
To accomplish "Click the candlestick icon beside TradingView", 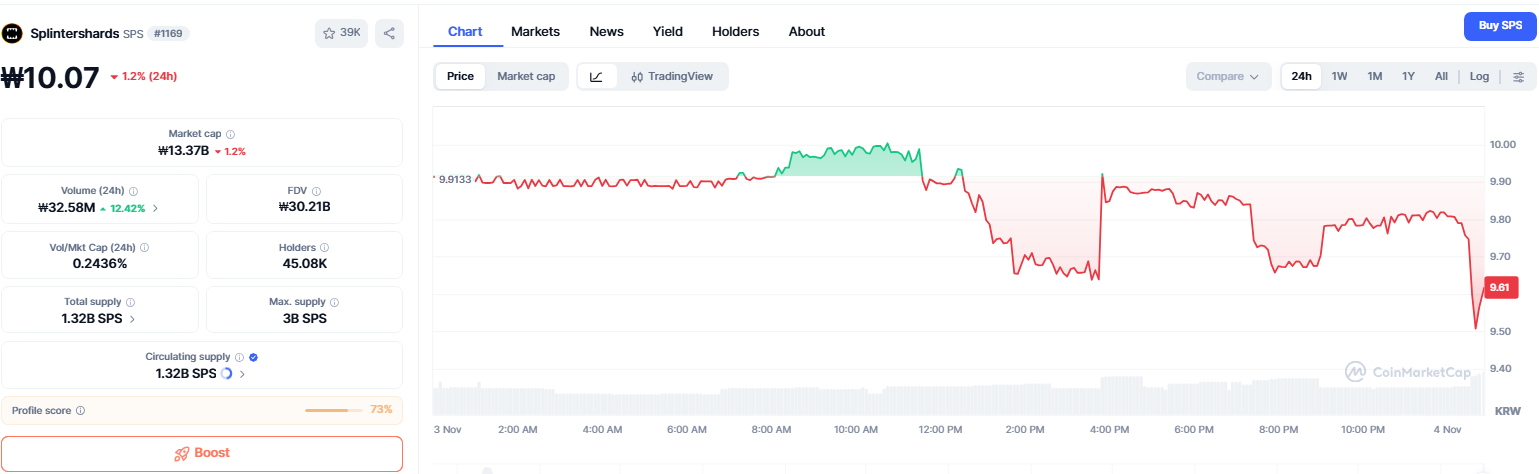I will pos(637,77).
